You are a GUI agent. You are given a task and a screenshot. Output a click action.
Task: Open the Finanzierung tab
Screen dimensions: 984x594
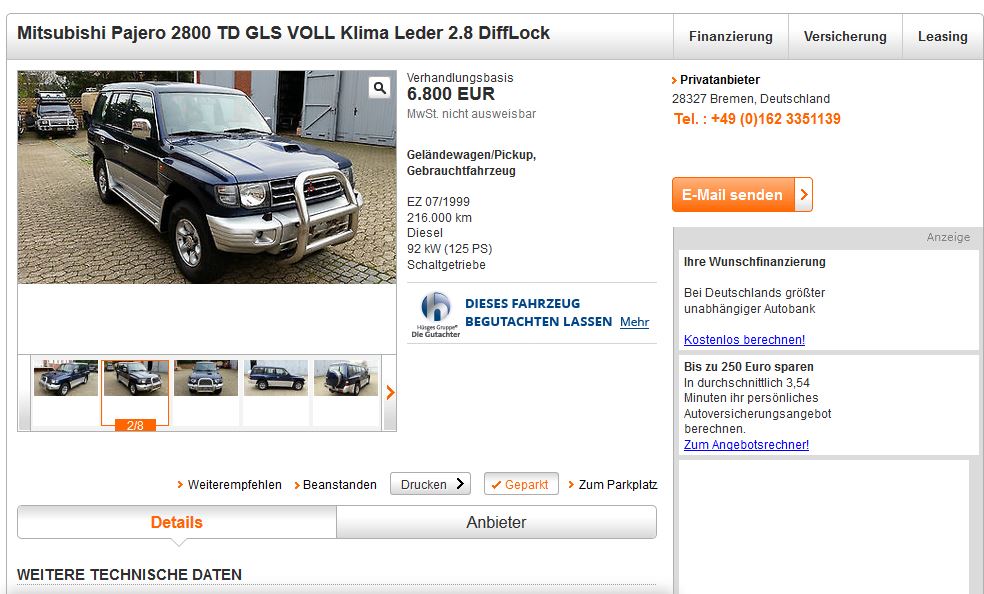730,36
